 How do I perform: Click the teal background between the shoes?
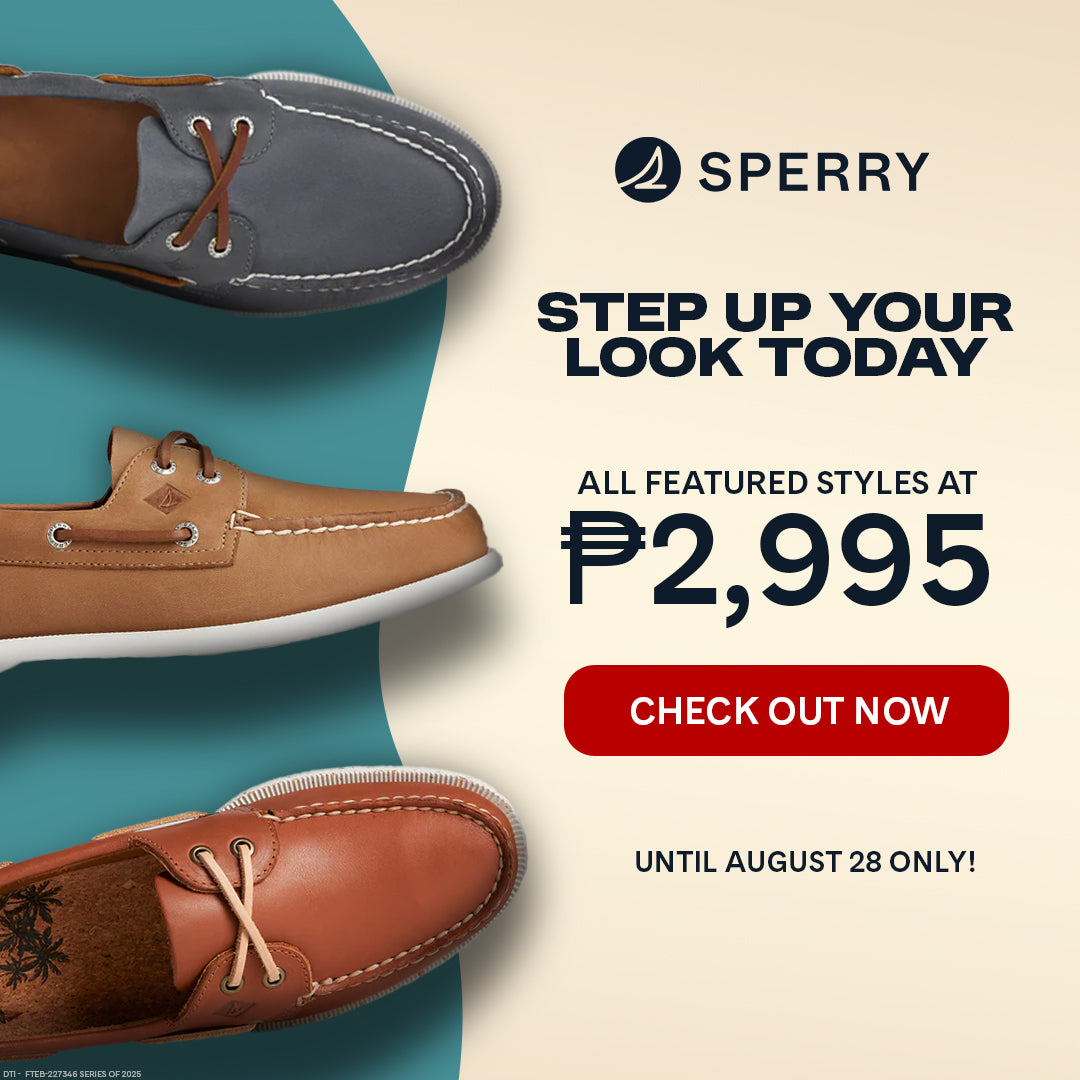tap(207, 372)
